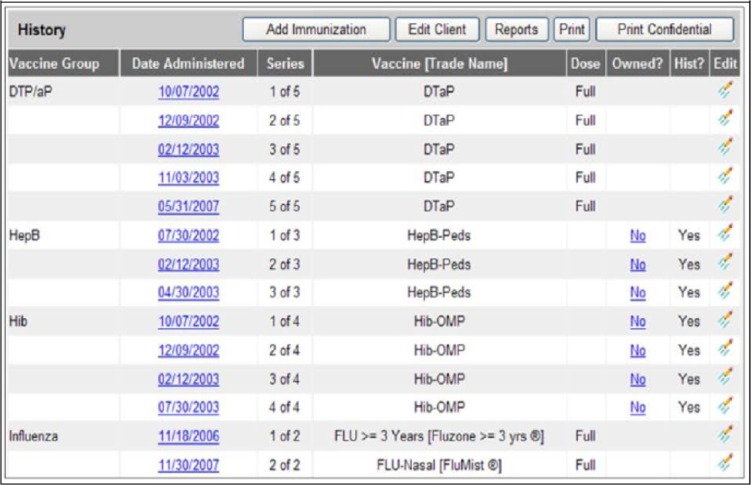
Task: Open the 02/12/2003 HepB date link
Action: click(x=189, y=265)
